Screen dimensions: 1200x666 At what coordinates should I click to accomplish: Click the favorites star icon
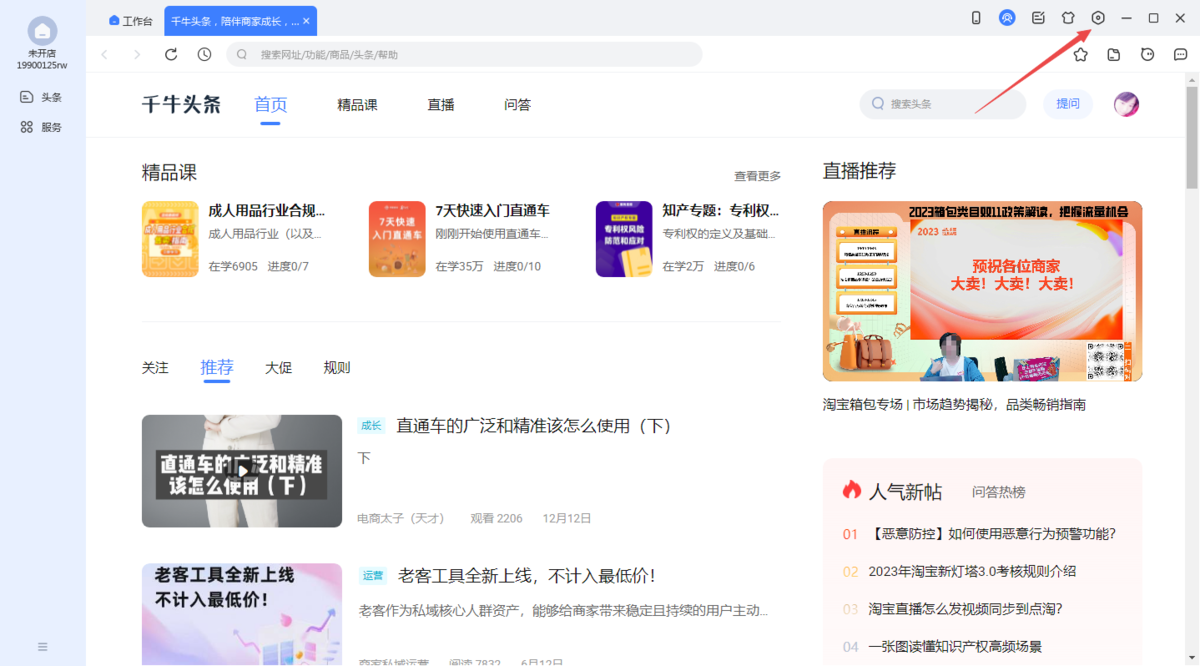point(1081,54)
